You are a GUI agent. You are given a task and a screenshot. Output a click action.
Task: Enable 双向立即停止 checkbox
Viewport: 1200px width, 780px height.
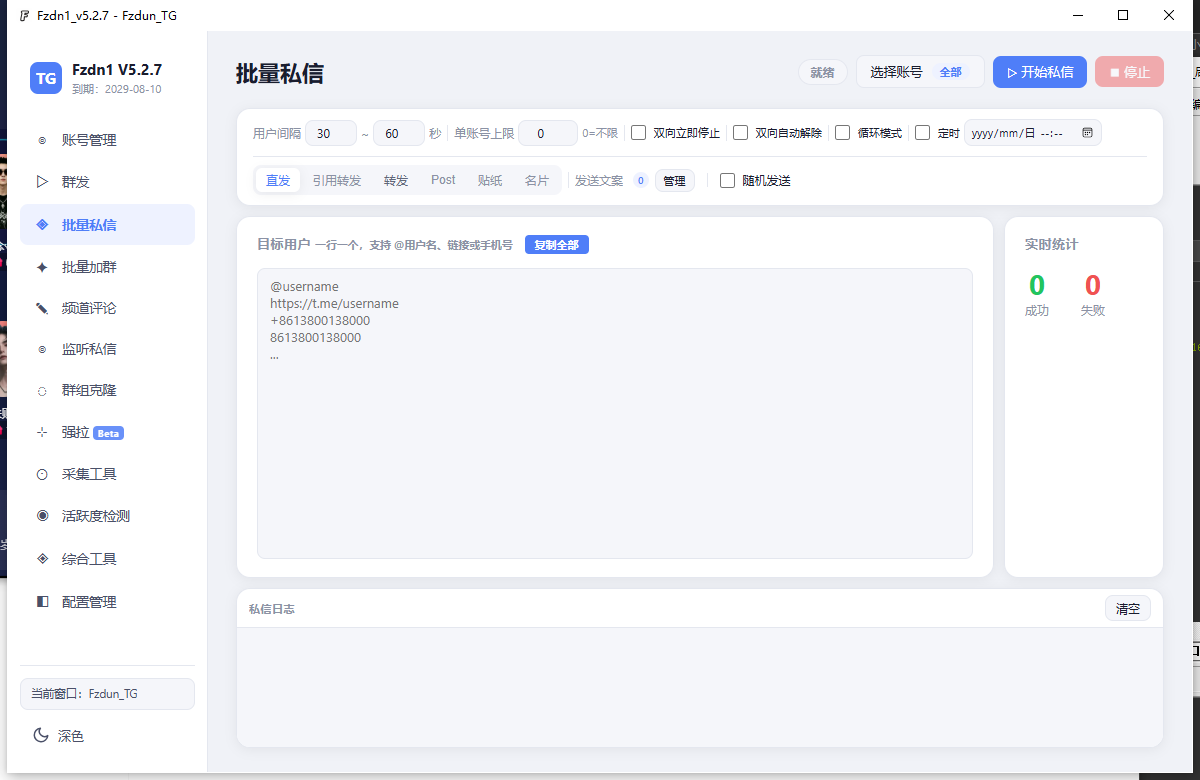638,132
